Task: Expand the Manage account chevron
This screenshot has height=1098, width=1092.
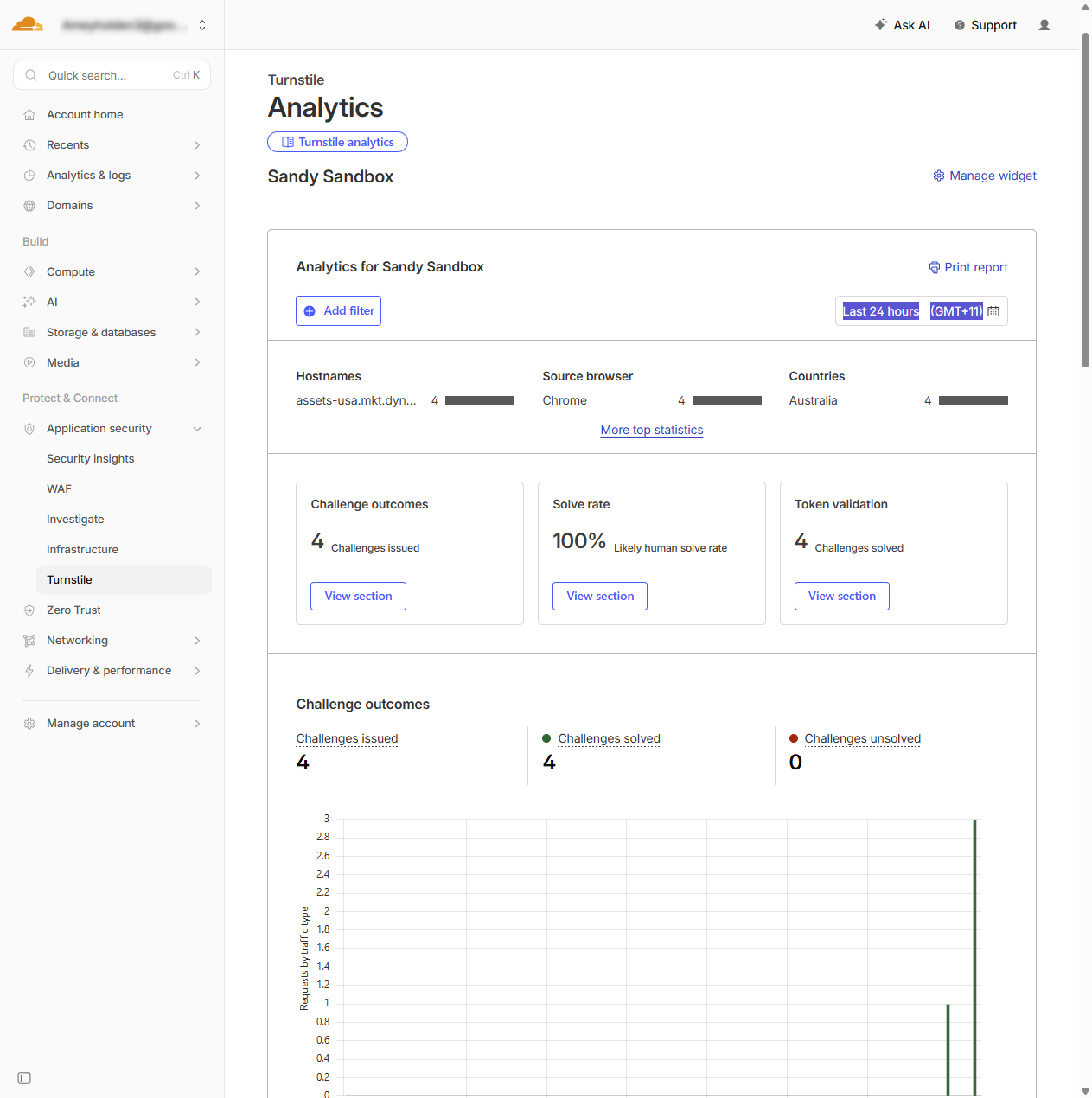Action: click(x=197, y=724)
